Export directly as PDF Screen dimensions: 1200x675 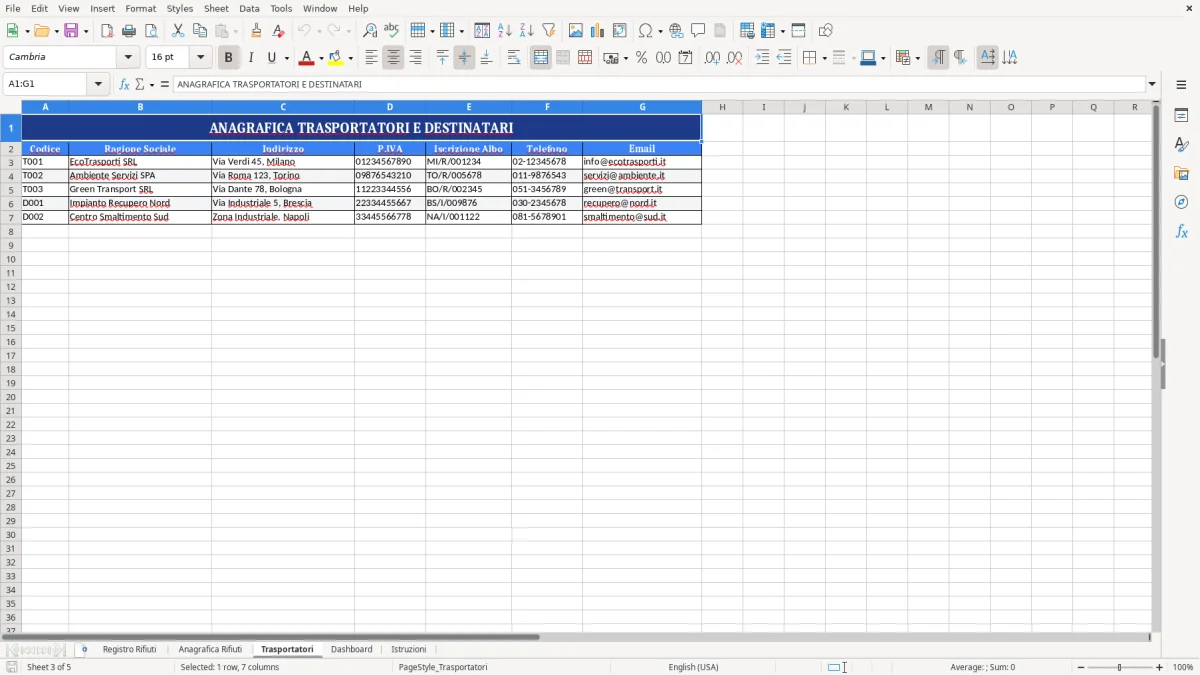pyautogui.click(x=107, y=31)
